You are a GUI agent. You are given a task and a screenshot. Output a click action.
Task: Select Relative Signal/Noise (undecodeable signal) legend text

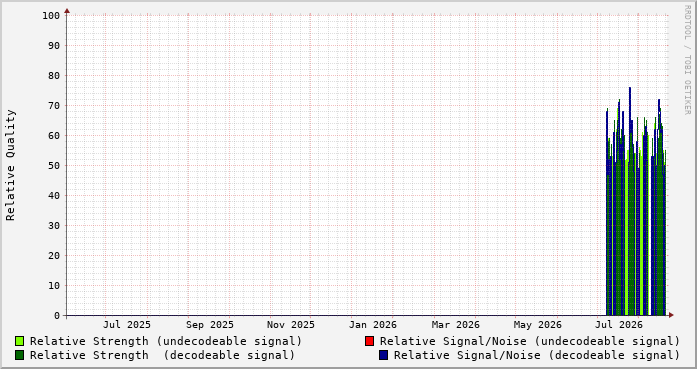[530, 341]
